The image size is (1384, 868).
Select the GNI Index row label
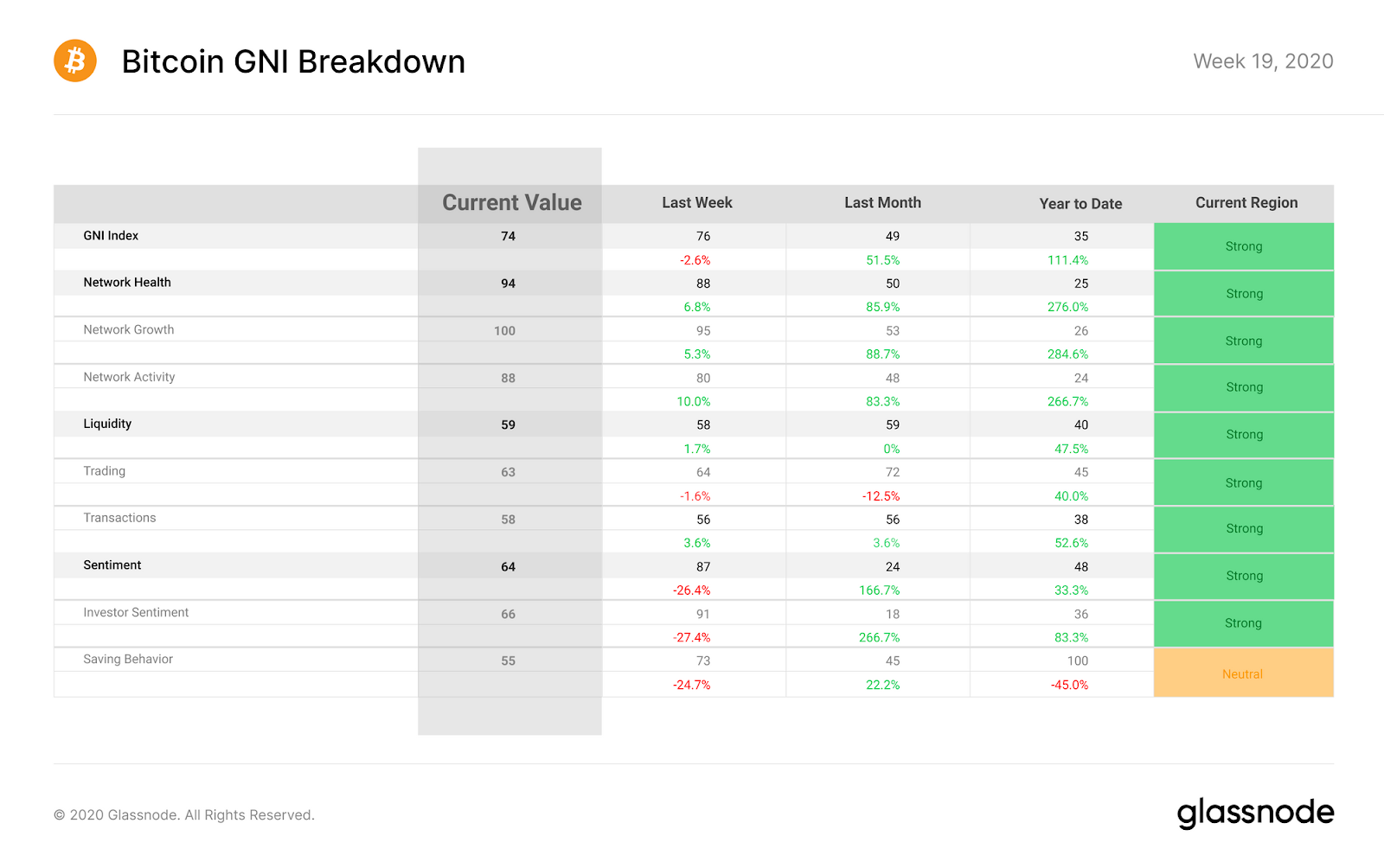coord(111,235)
